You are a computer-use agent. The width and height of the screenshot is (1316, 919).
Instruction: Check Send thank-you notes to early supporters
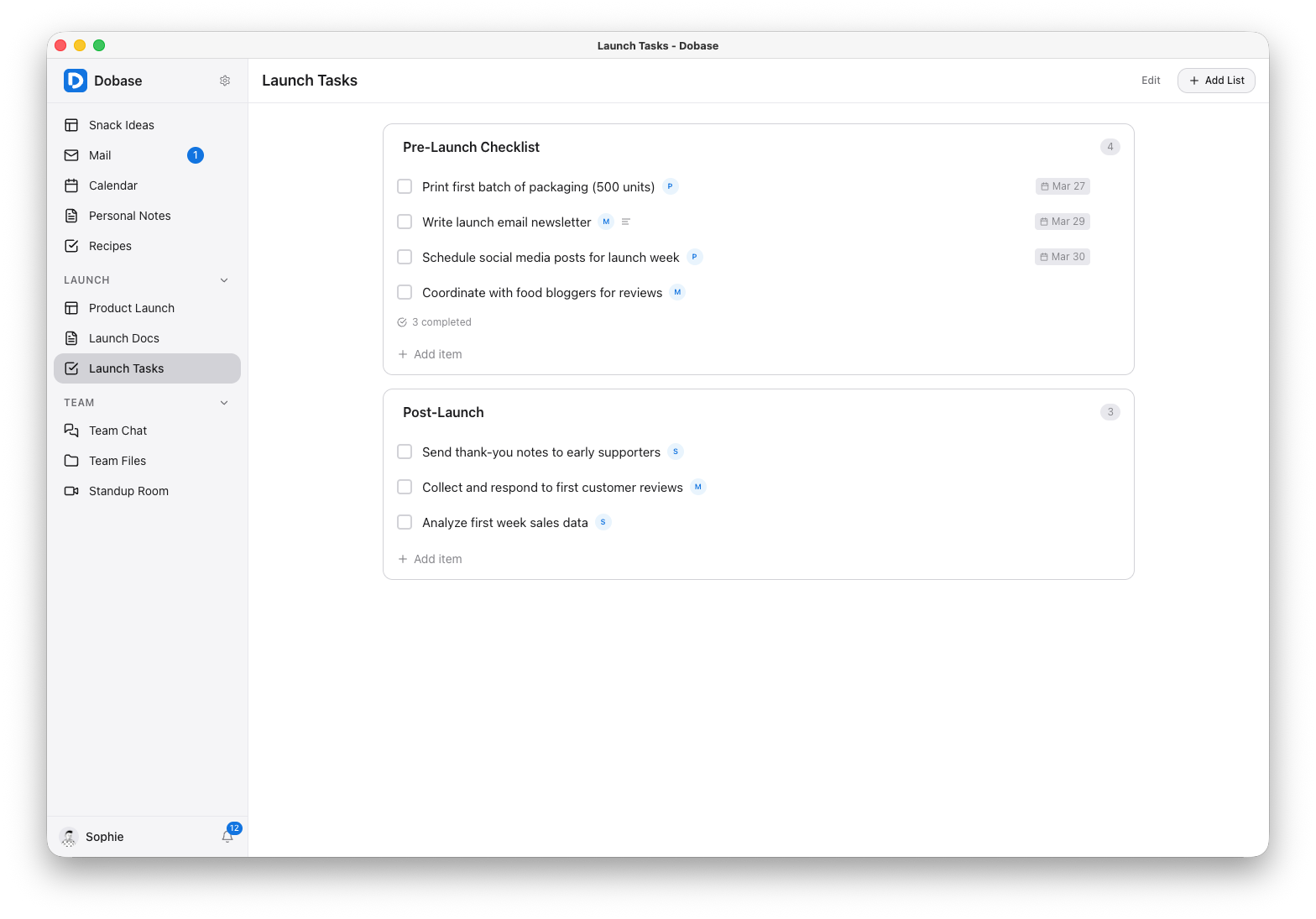pos(405,452)
